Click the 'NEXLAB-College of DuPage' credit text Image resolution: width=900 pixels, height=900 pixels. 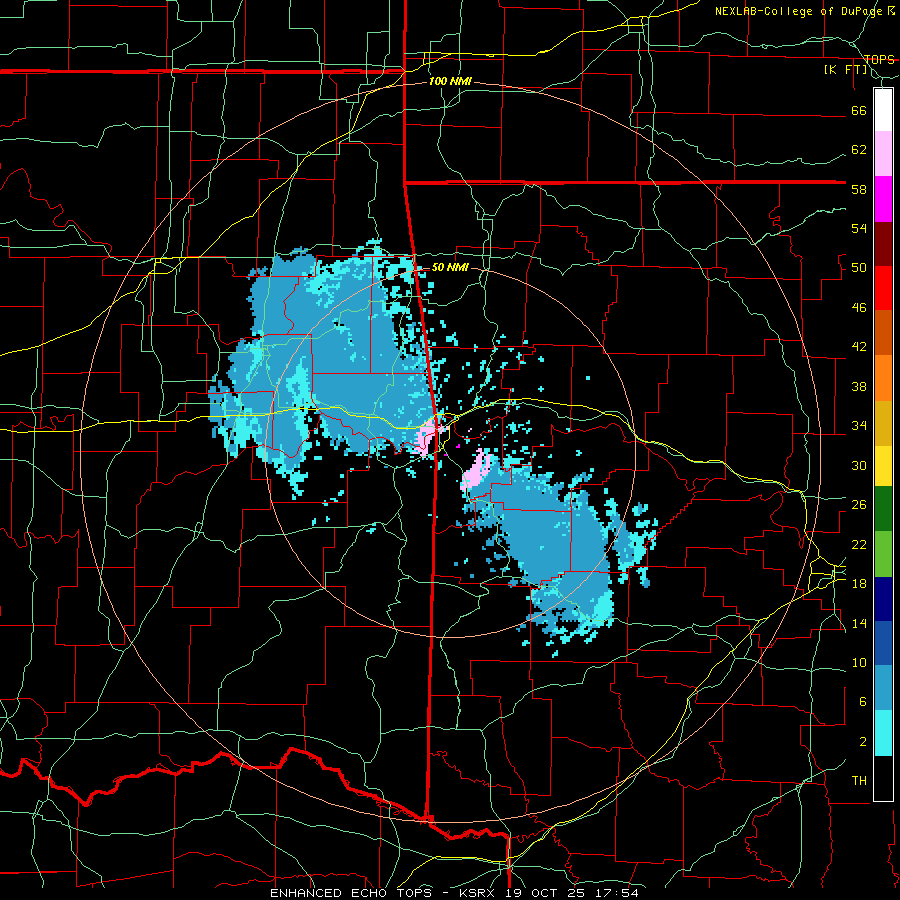pos(799,11)
